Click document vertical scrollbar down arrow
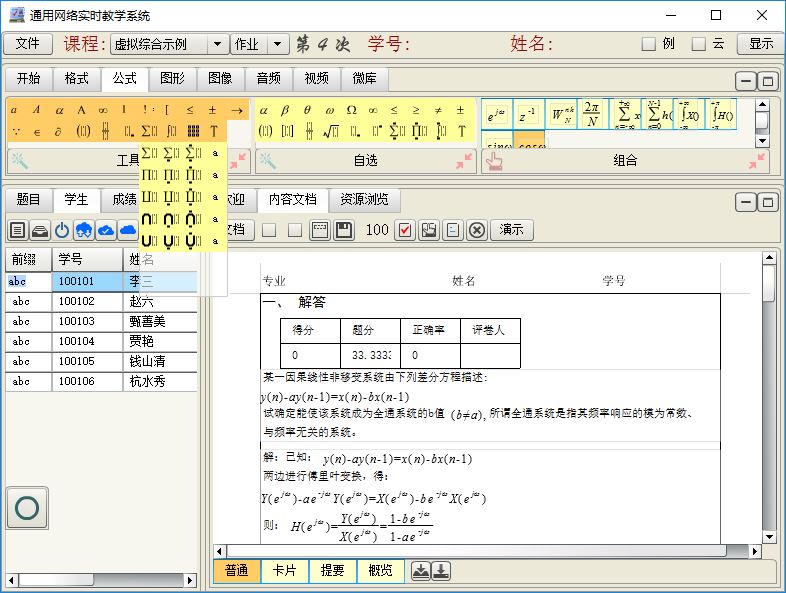 (769, 537)
